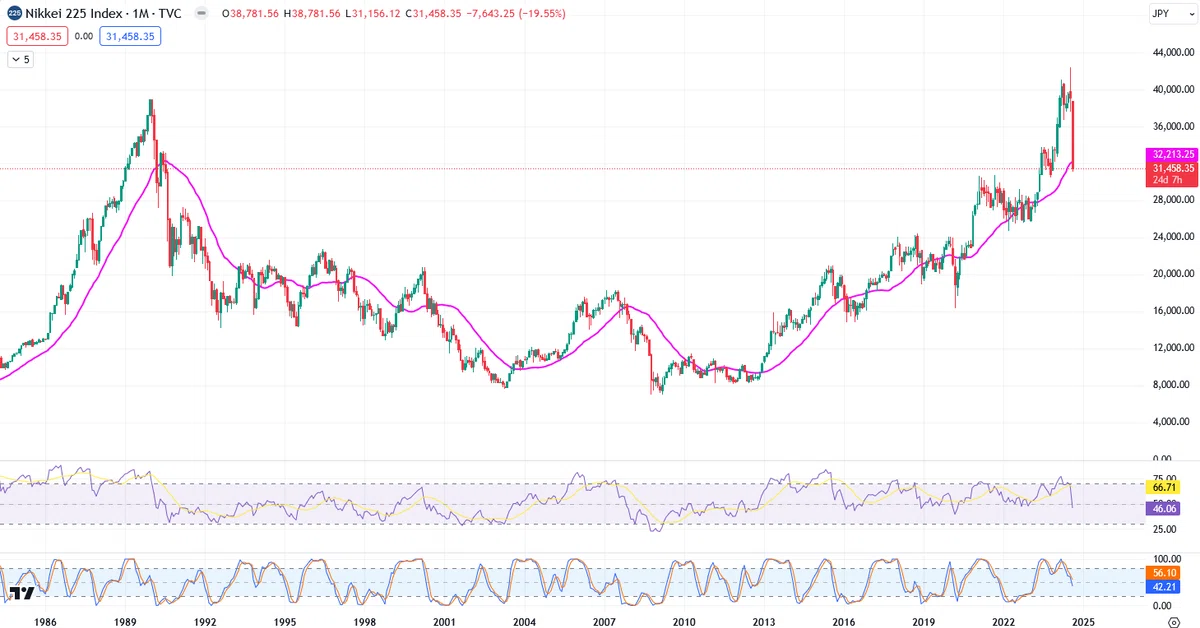
Task: Click the yellow 66.71 RSI average label
Action: [x=1162, y=487]
